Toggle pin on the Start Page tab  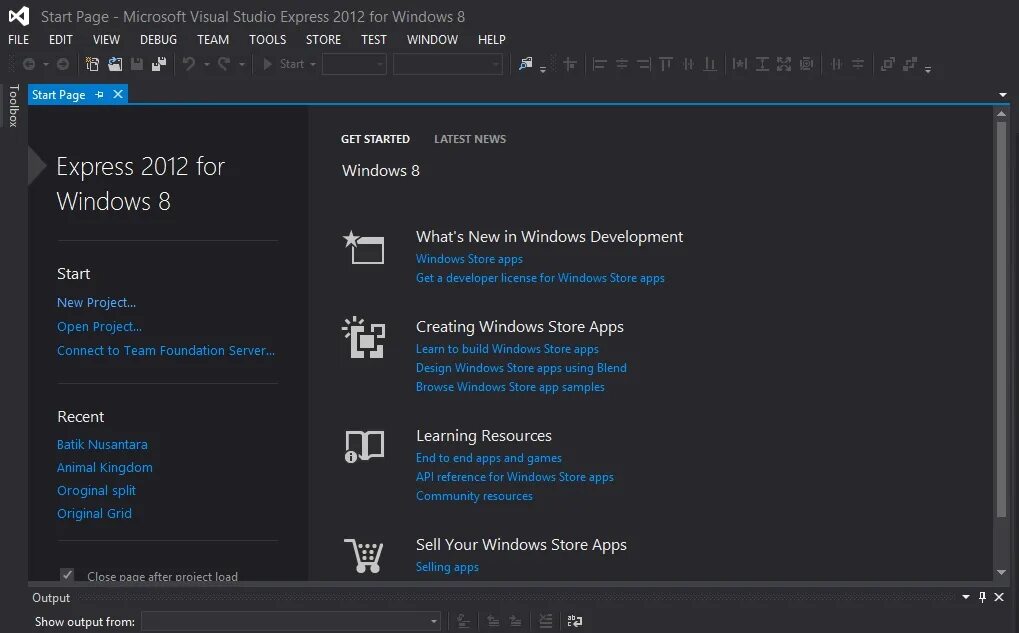pos(99,94)
